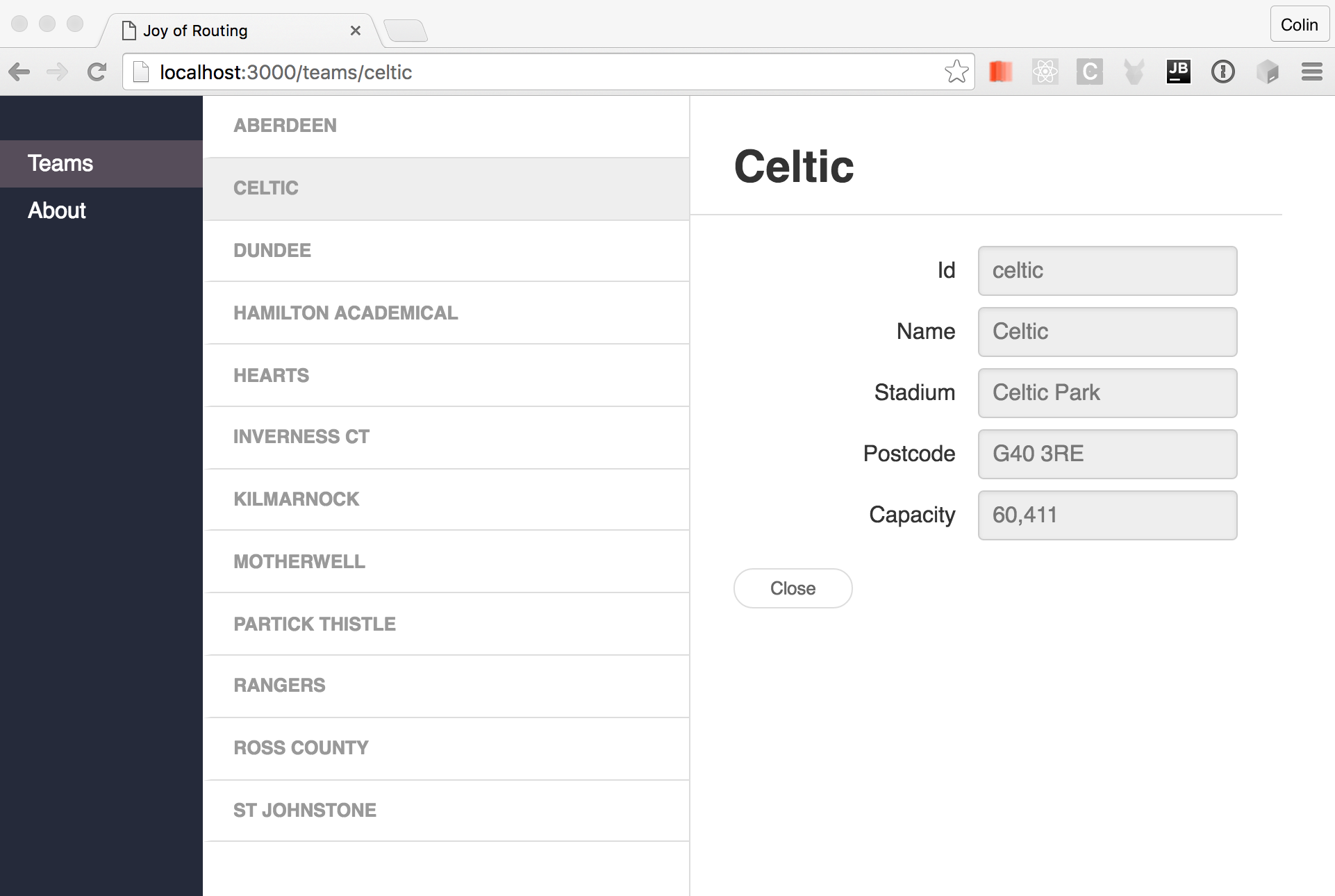Select Ross County team
This screenshot has width=1335, height=896.
point(447,749)
